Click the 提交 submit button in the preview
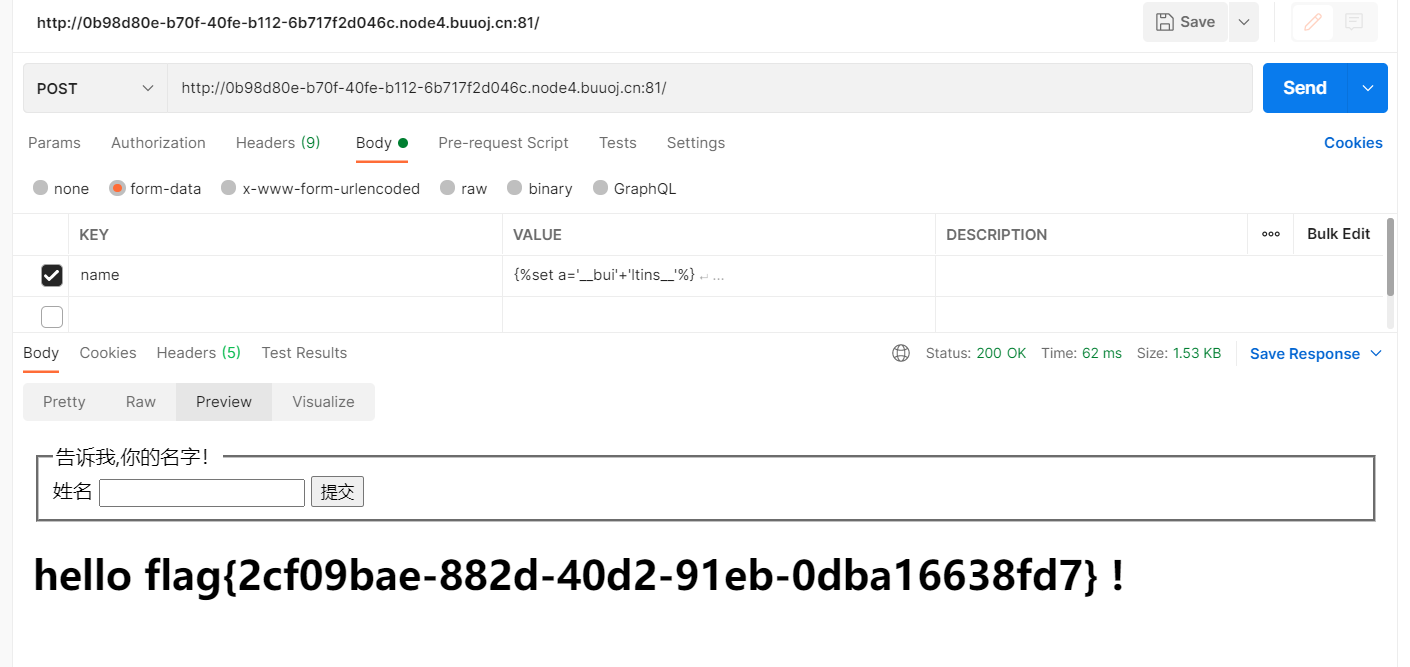The height and width of the screenshot is (667, 1410). (x=337, y=491)
